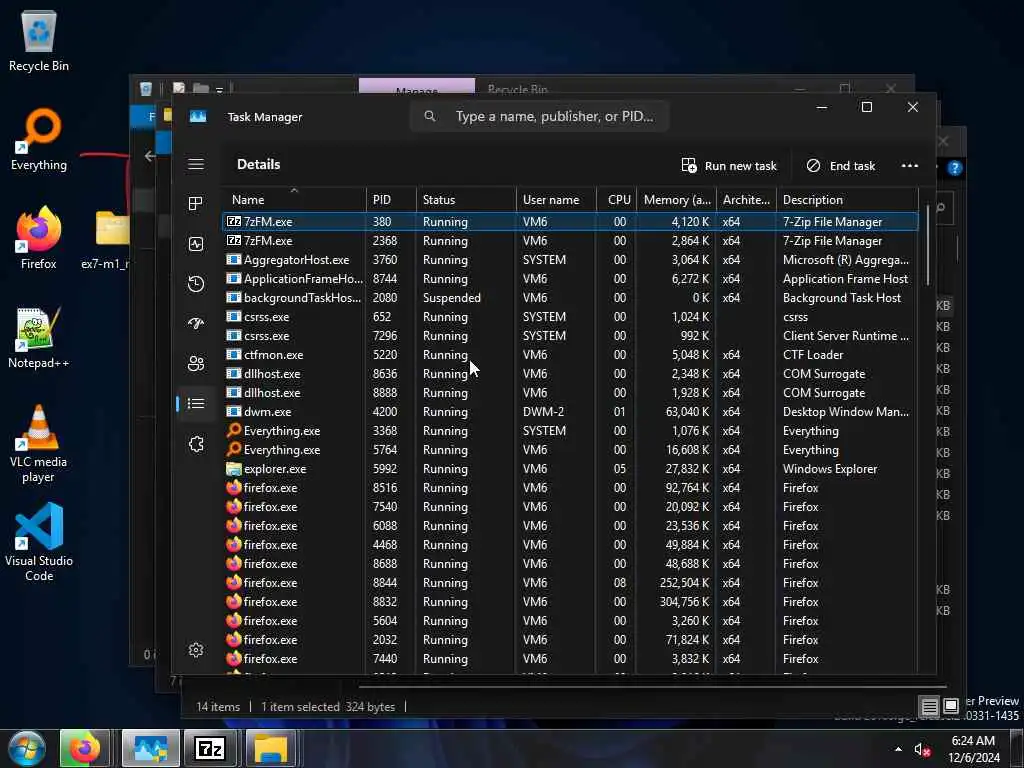
Task: Select firefox.exe row with PID 7440
Action: (570, 658)
